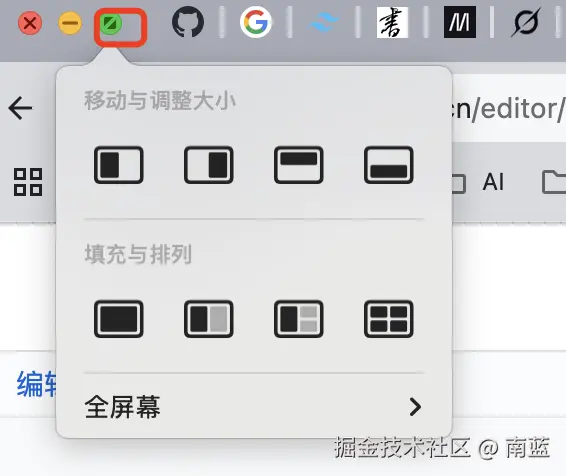Fill the screen with window icon
This screenshot has height=476, width=566.
tap(118, 319)
